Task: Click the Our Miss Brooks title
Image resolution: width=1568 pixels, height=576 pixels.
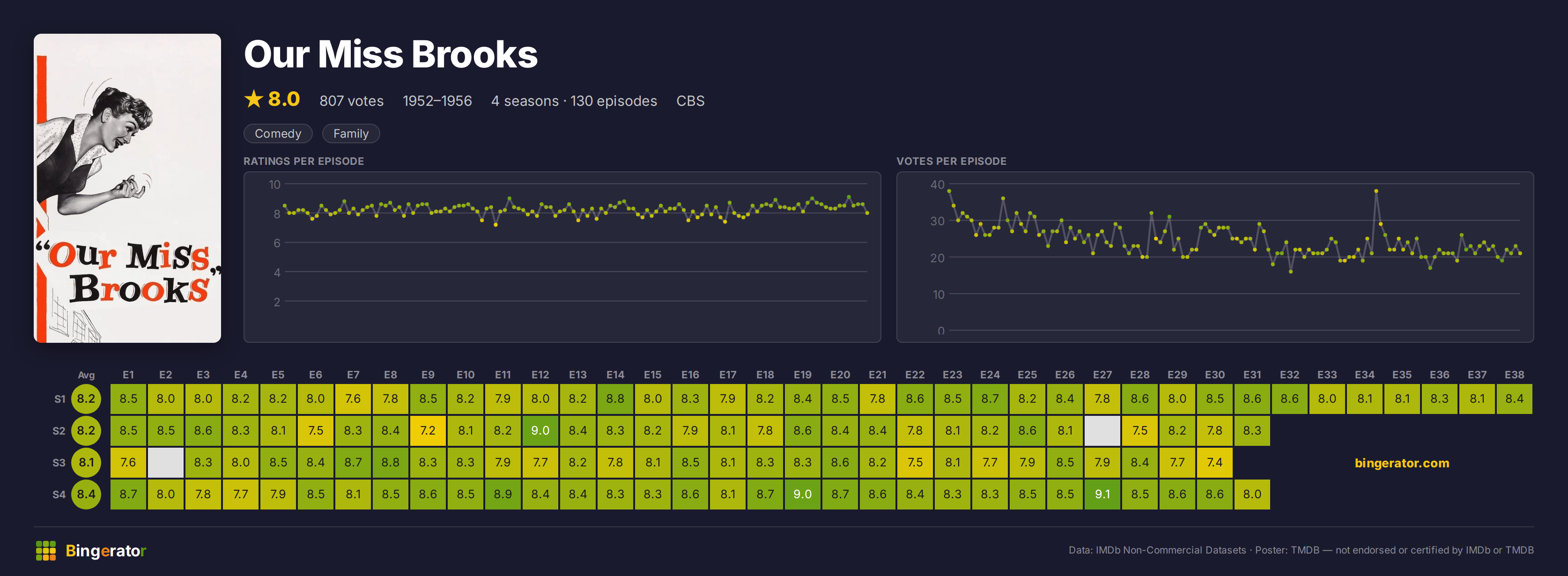Action: point(391,54)
